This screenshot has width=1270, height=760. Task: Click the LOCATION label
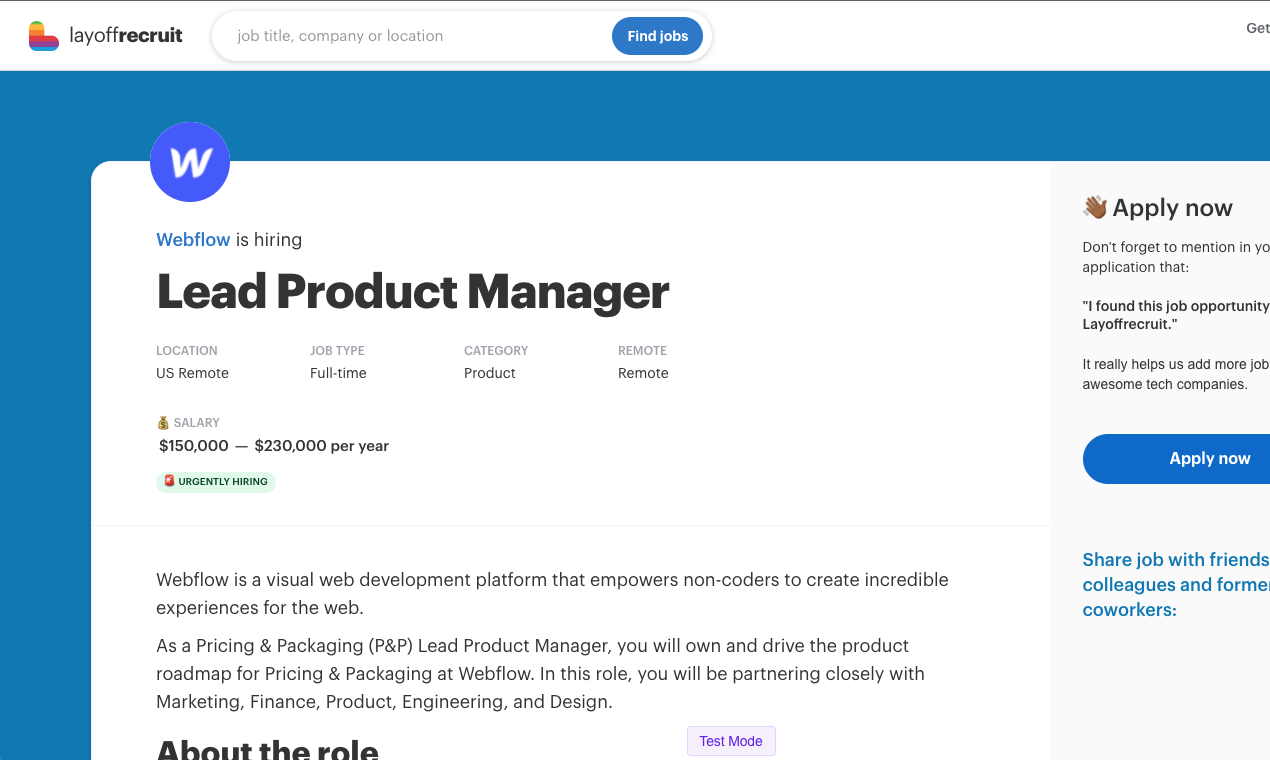click(x=187, y=351)
